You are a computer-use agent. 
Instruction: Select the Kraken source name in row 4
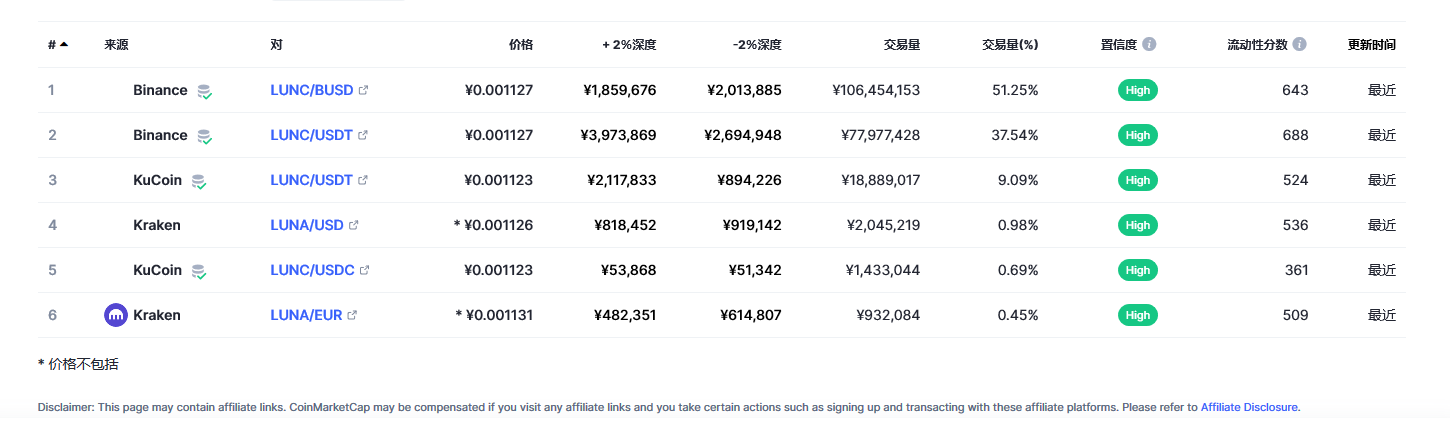click(x=157, y=225)
